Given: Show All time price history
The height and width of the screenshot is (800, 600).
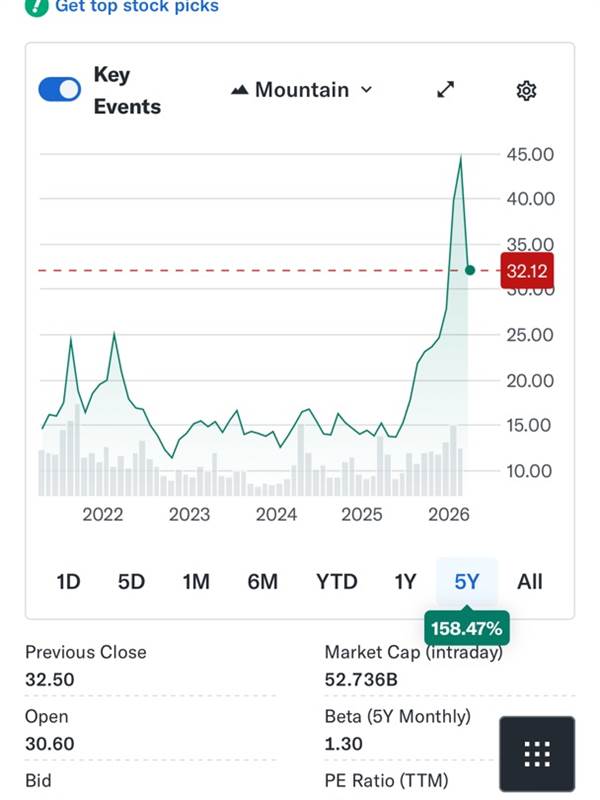Looking at the screenshot, I should click(x=530, y=581).
